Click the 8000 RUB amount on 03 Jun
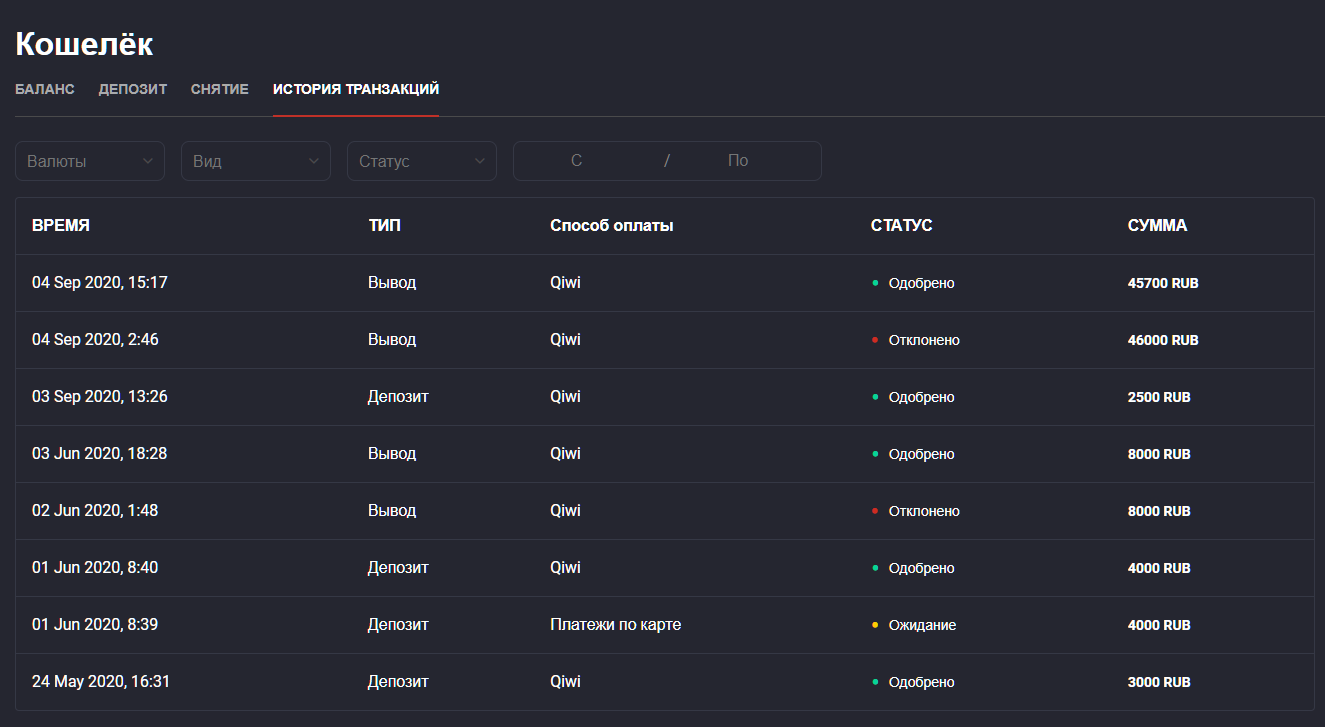Viewport: 1325px width, 727px height. tap(1159, 454)
